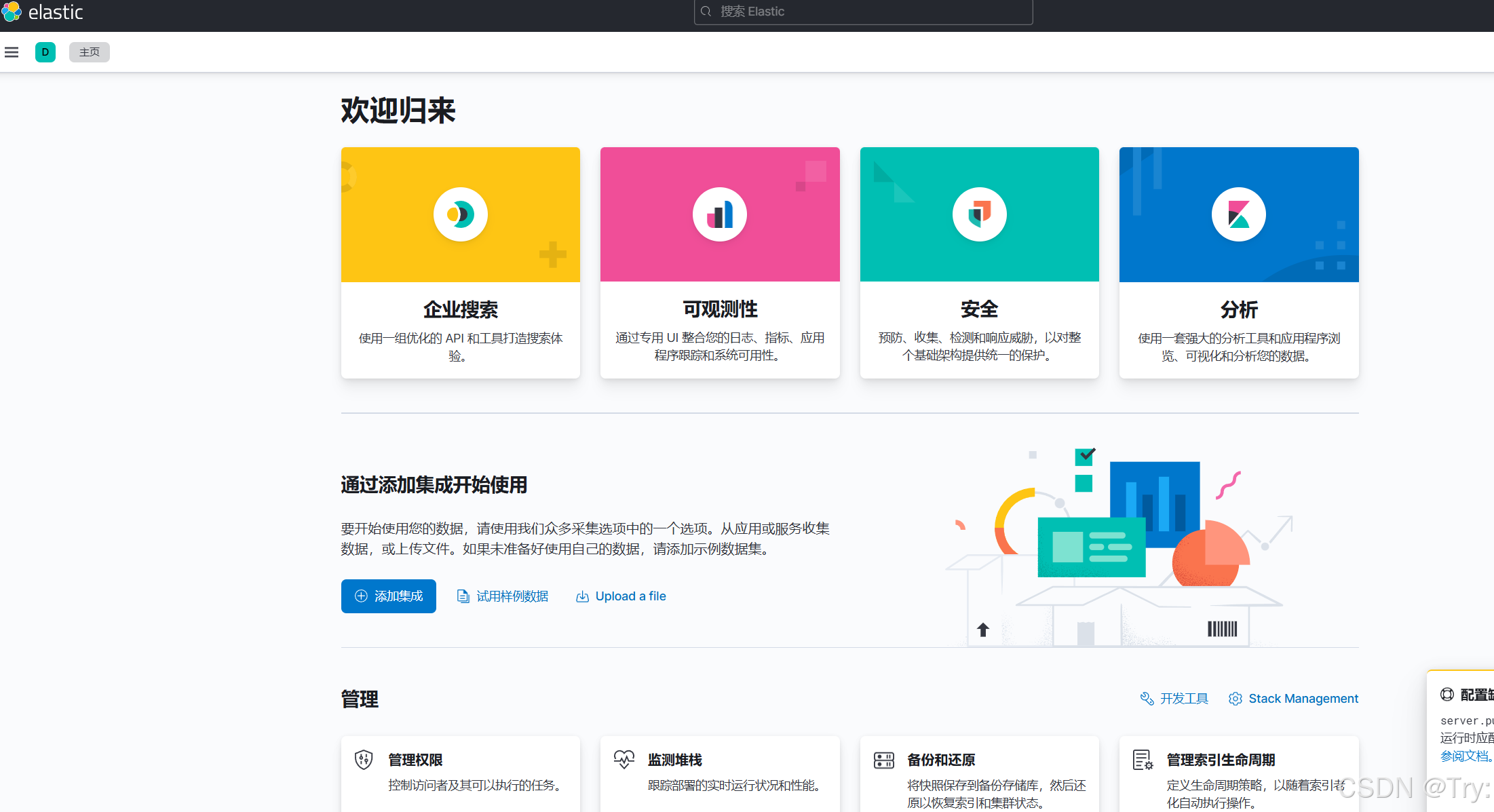Click the index settings icon for 管理索引生命周期
1494x812 pixels.
1143,760
